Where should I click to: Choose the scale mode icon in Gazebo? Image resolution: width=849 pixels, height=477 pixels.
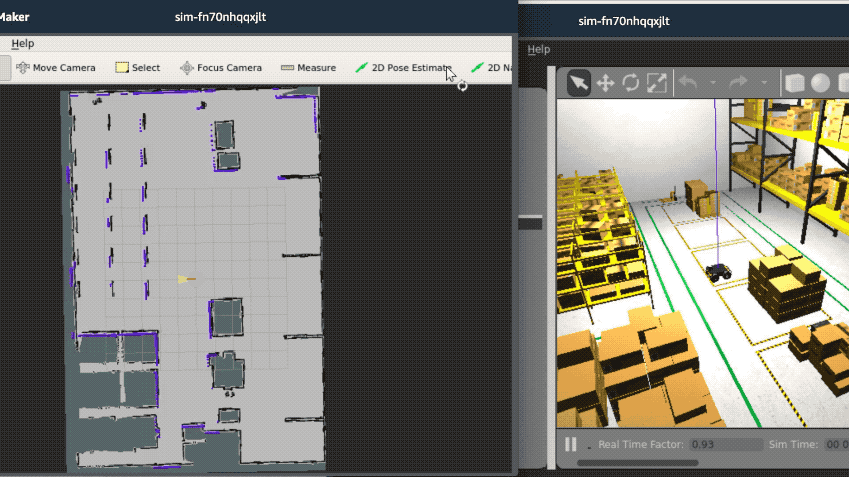tap(656, 83)
